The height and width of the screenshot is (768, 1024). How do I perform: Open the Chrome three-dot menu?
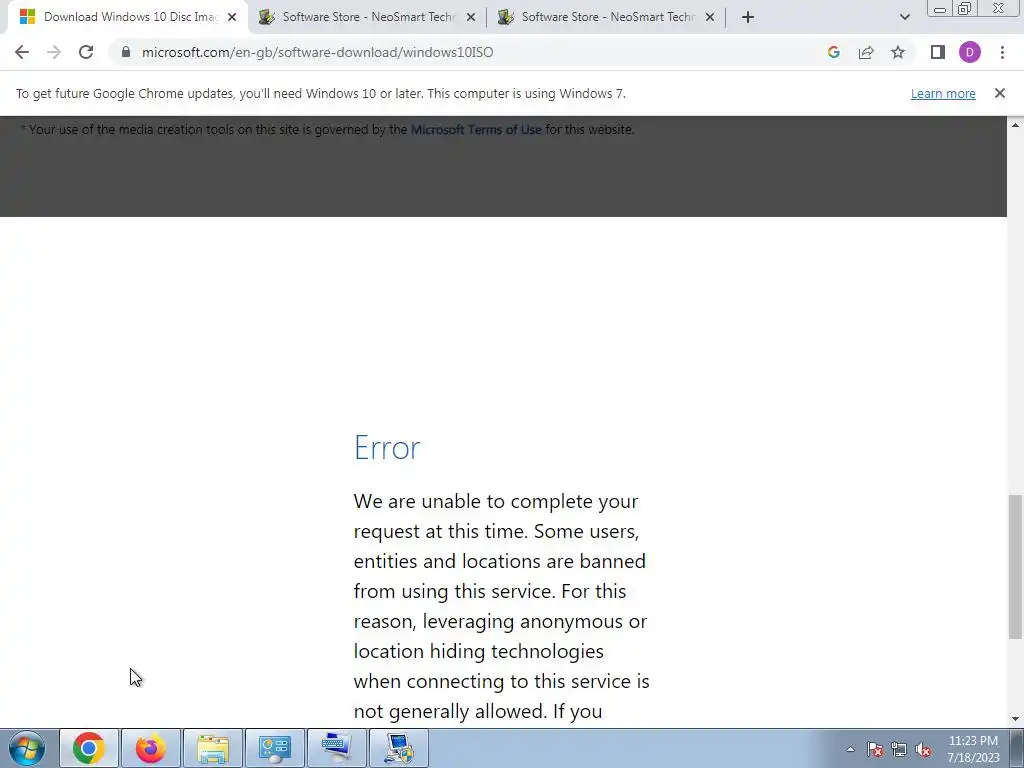1002,52
